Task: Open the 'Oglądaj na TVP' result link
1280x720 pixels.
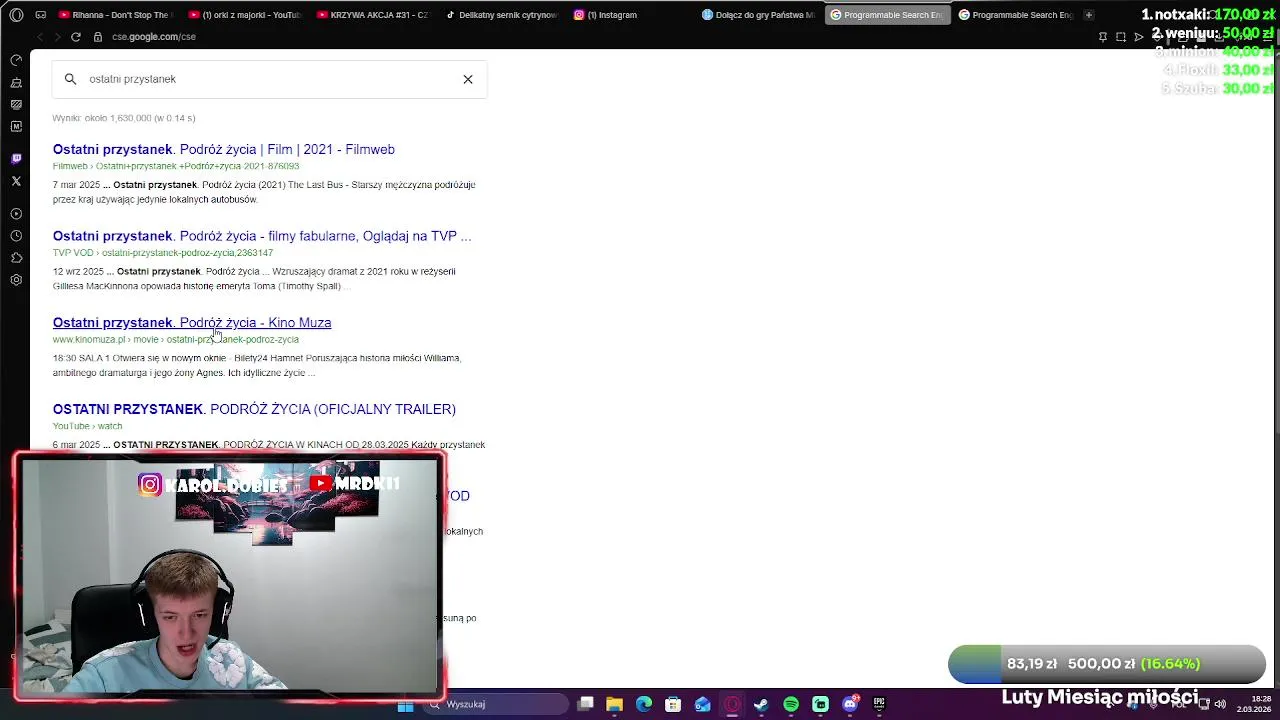Action: pyautogui.click(x=262, y=236)
